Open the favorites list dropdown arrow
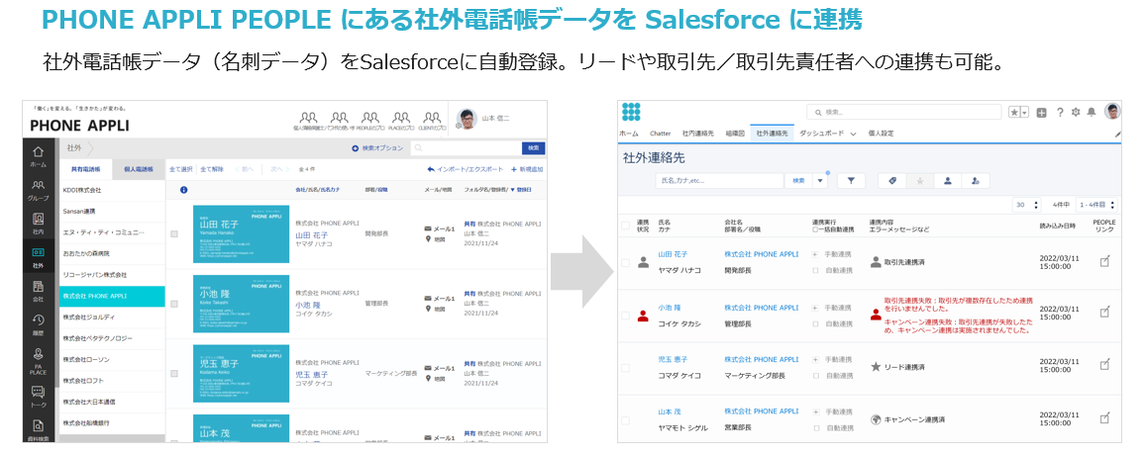 point(1024,112)
